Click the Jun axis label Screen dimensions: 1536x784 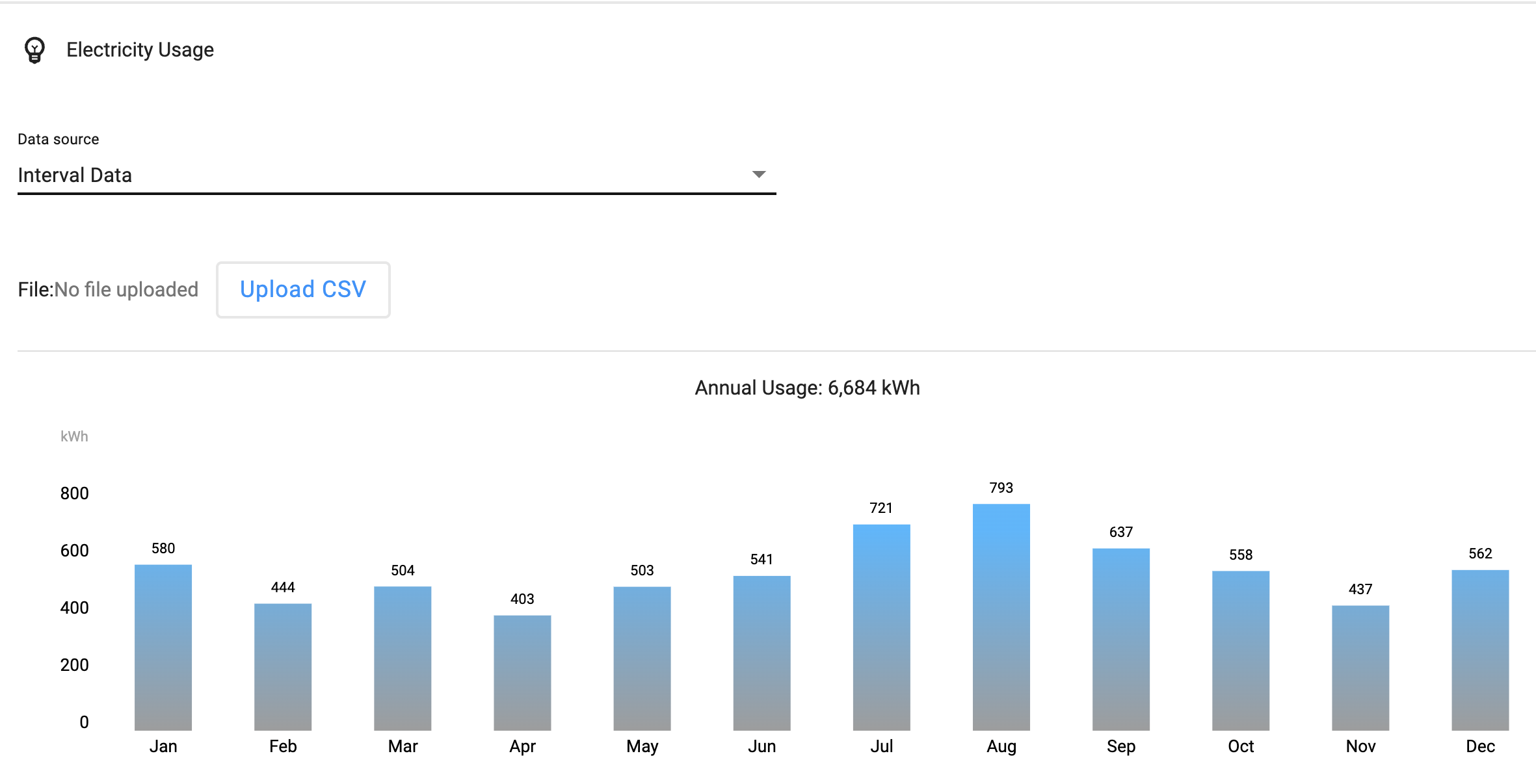click(761, 746)
